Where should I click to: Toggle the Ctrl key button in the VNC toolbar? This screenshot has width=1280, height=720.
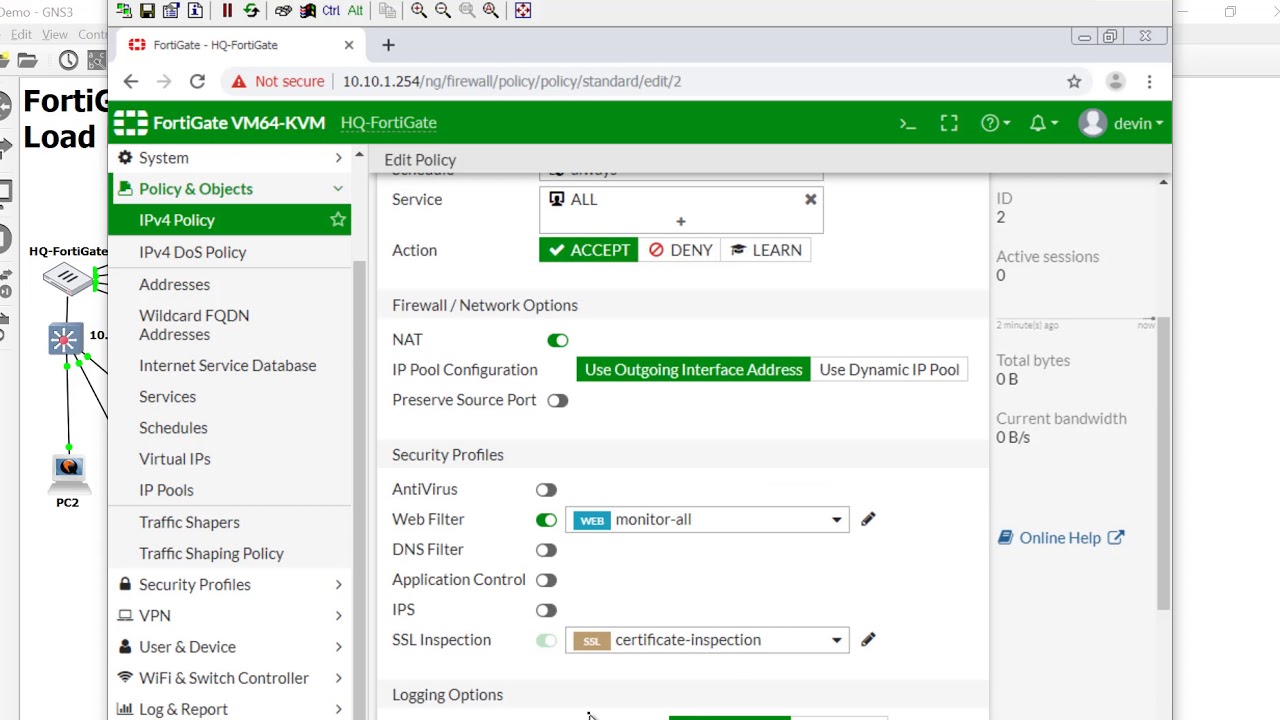pyautogui.click(x=331, y=10)
